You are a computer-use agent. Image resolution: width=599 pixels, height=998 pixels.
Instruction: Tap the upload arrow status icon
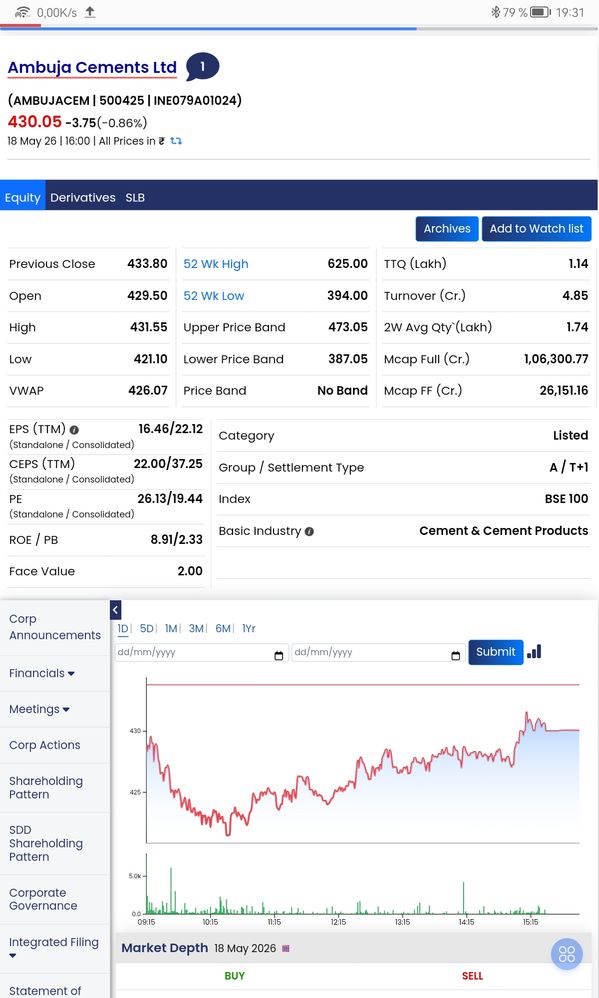pos(90,12)
